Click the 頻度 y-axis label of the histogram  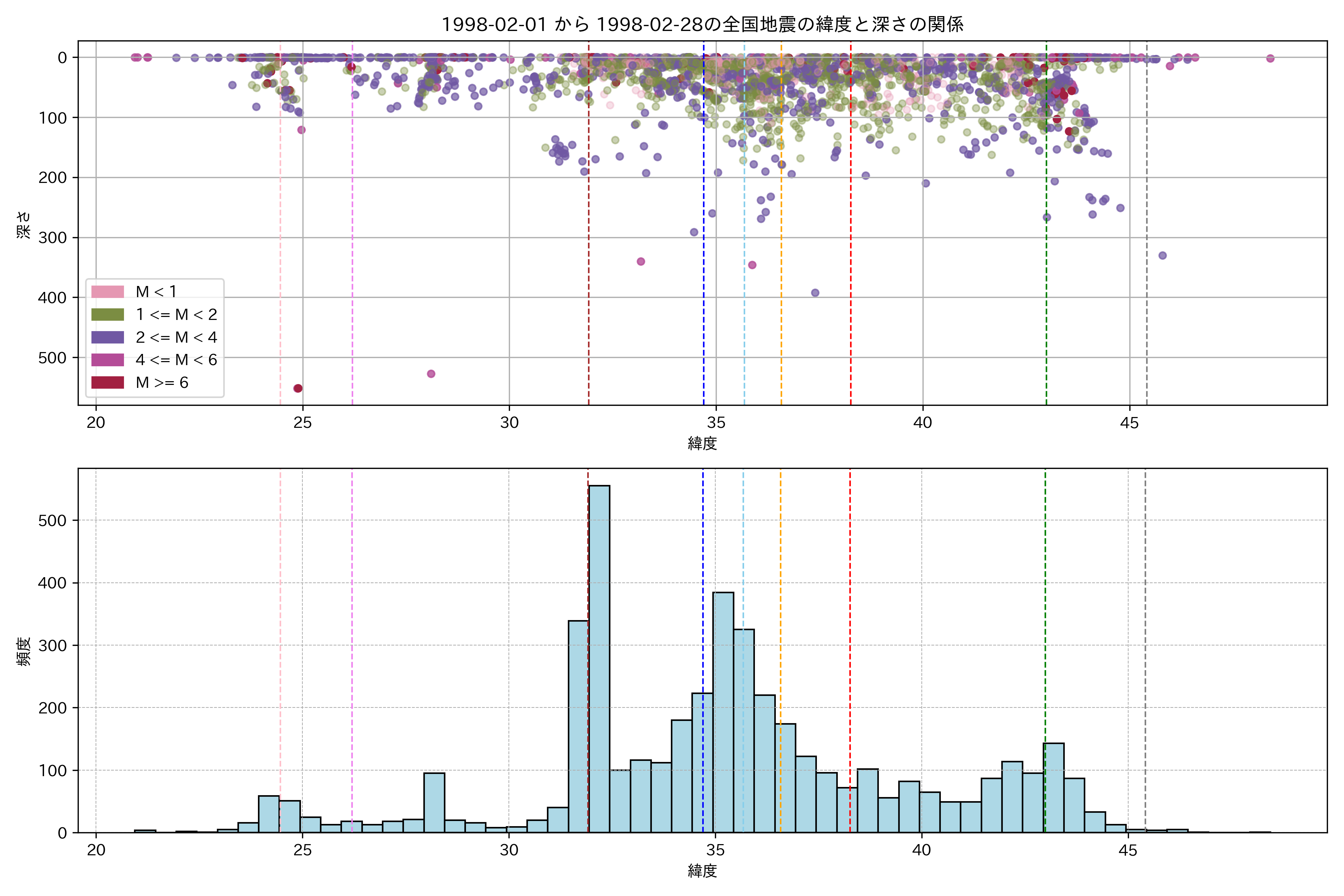(x=24, y=651)
